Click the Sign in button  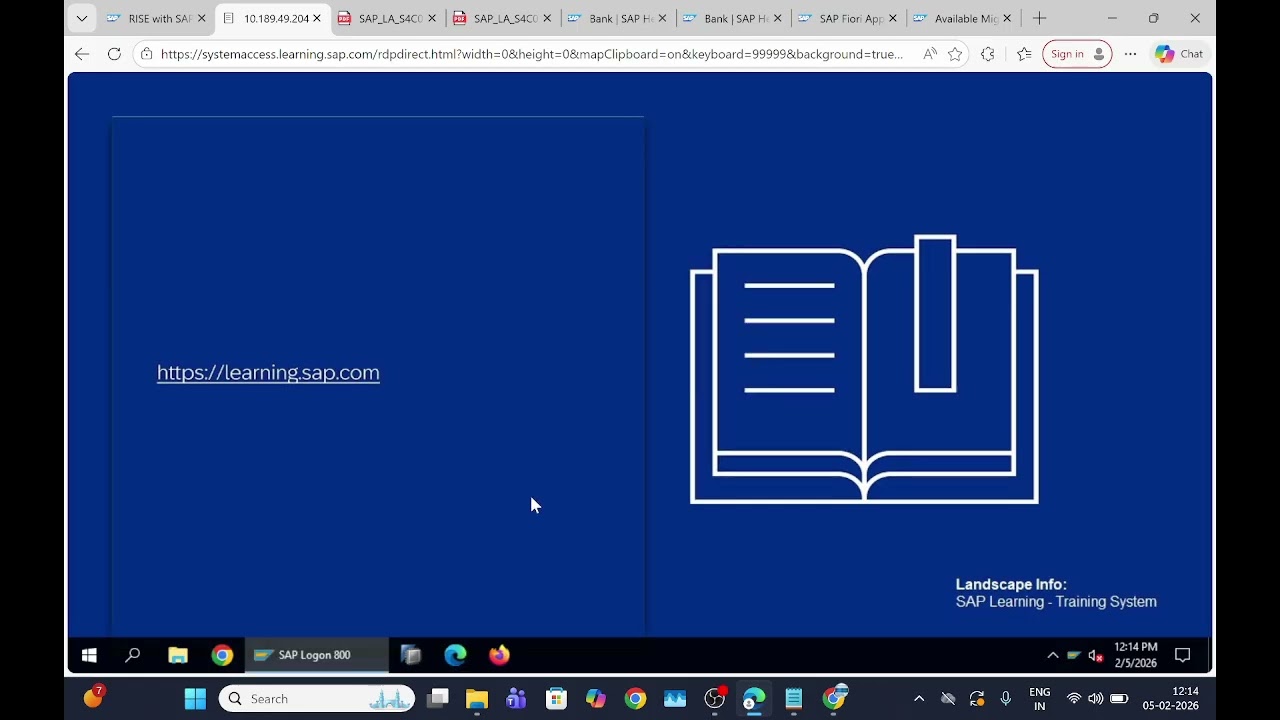click(x=1077, y=54)
